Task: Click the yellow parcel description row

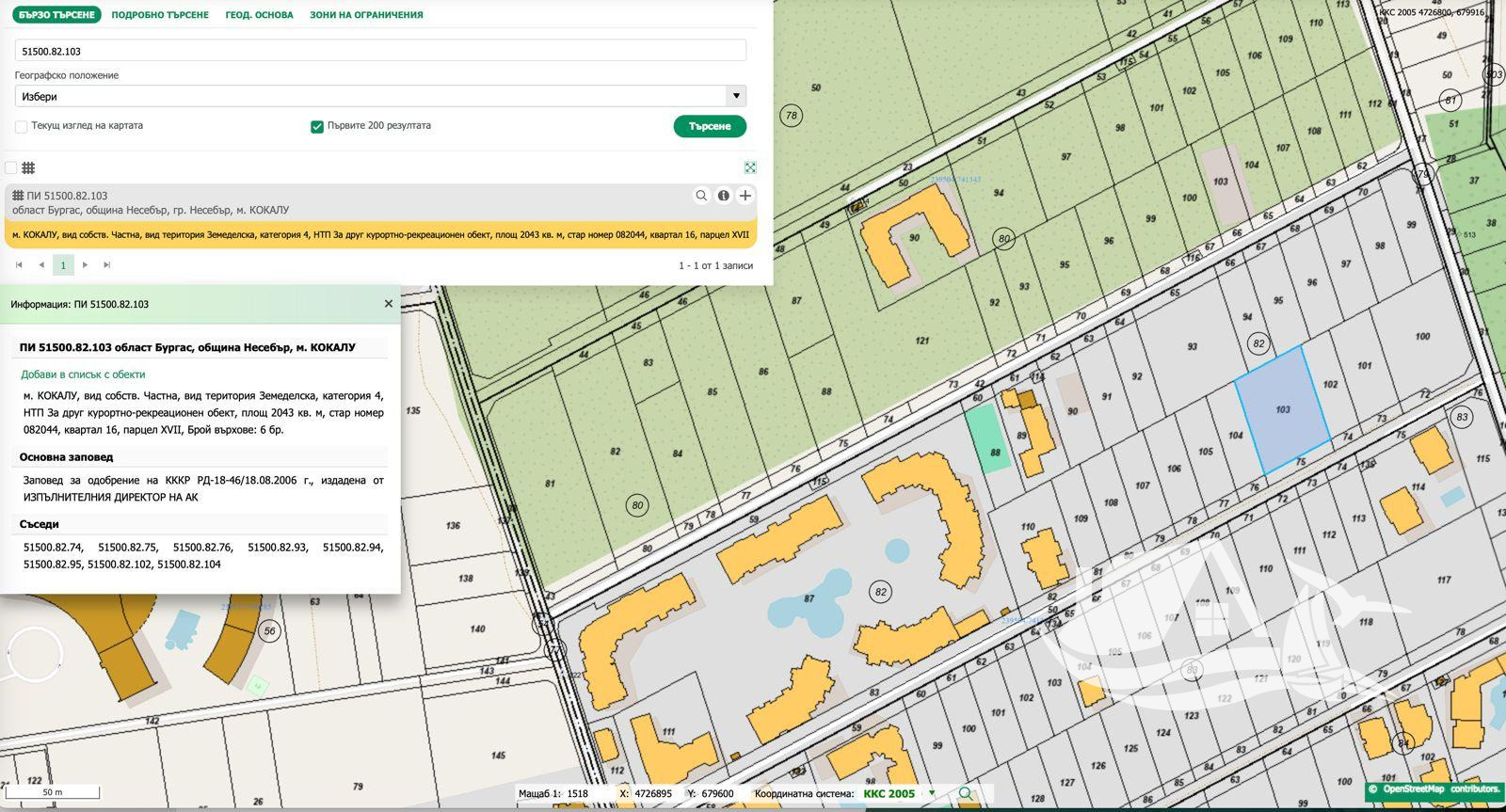Action: (x=380, y=234)
